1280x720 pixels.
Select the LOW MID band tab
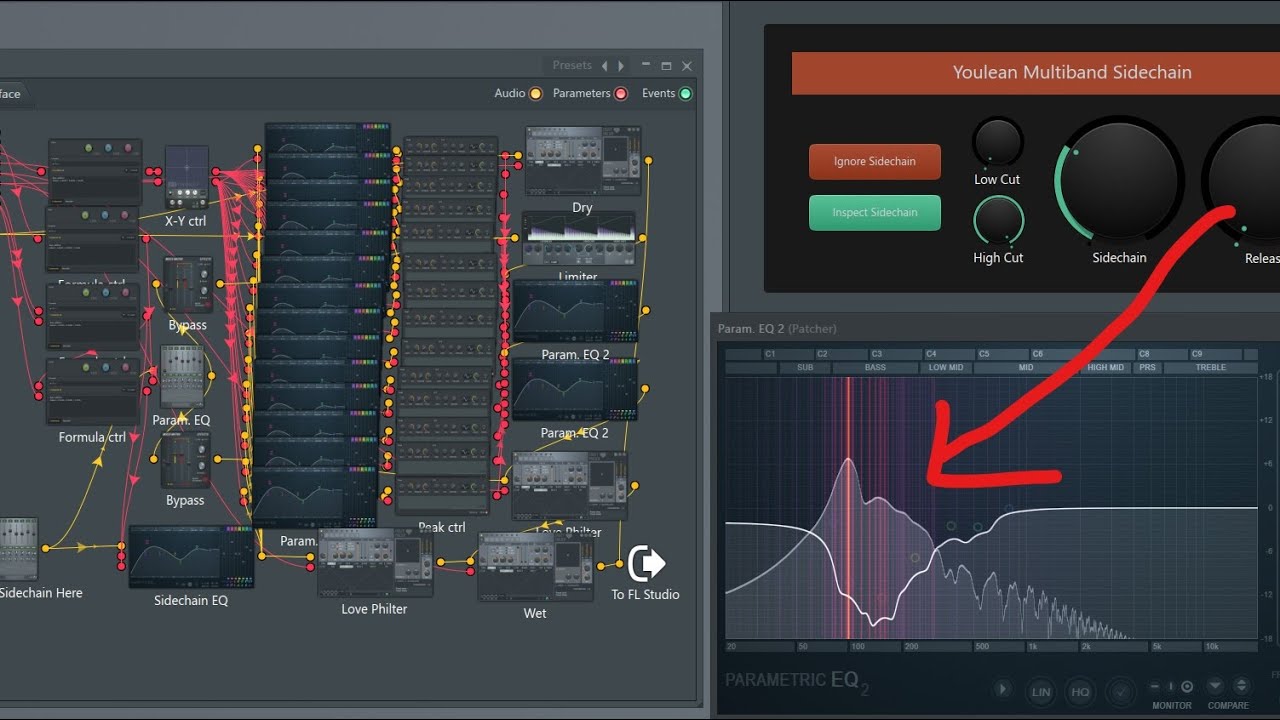(946, 368)
